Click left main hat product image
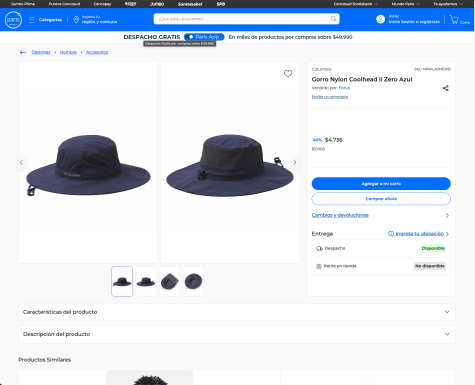 pyautogui.click(x=88, y=163)
